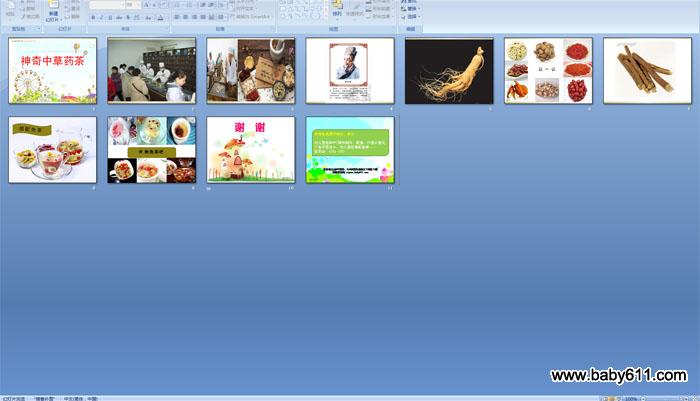This screenshot has width=700, height=401.
Task: Select the last green text slide
Action: [x=350, y=149]
